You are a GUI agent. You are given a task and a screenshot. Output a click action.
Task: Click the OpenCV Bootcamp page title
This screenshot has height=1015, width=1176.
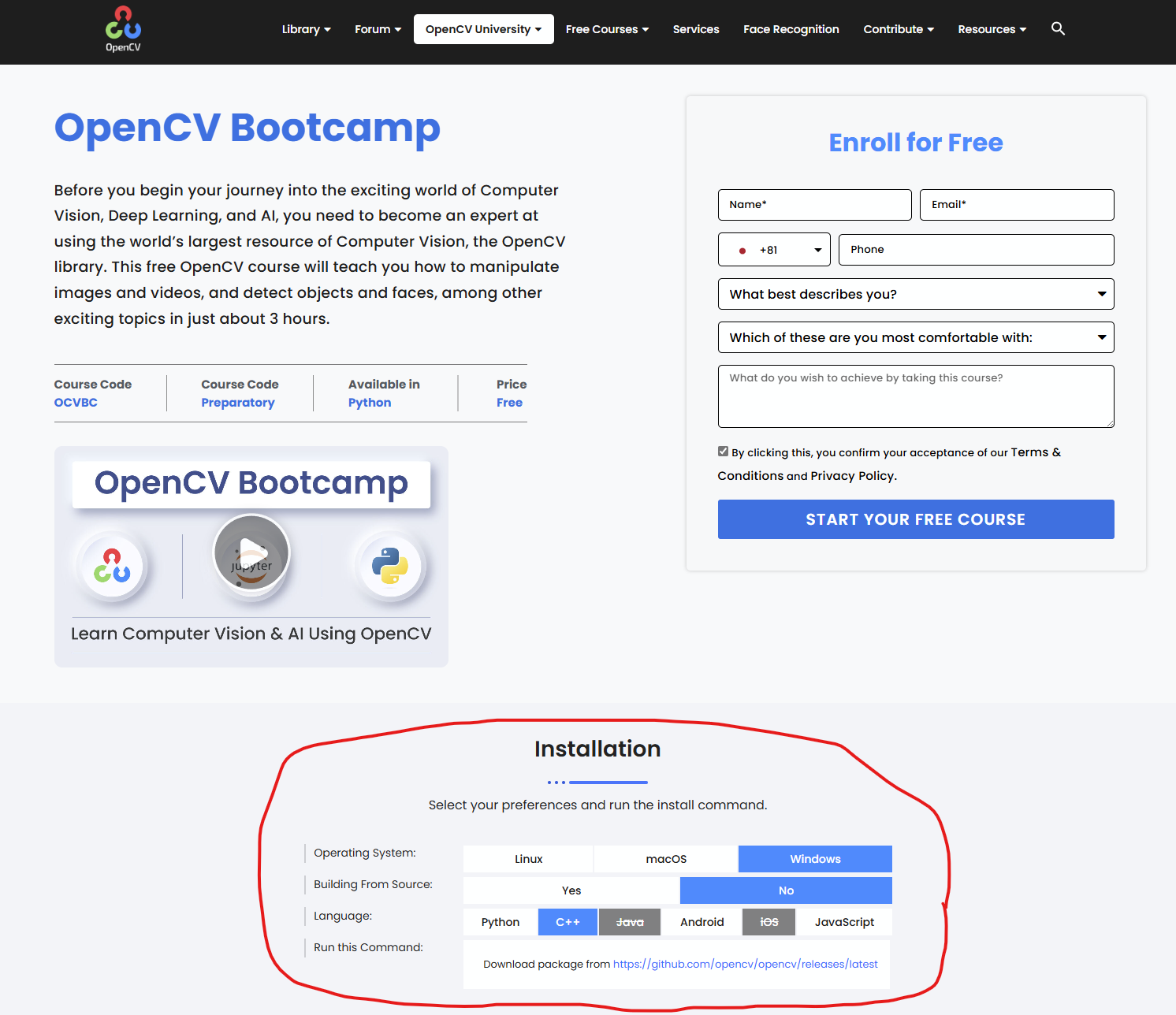(x=247, y=128)
